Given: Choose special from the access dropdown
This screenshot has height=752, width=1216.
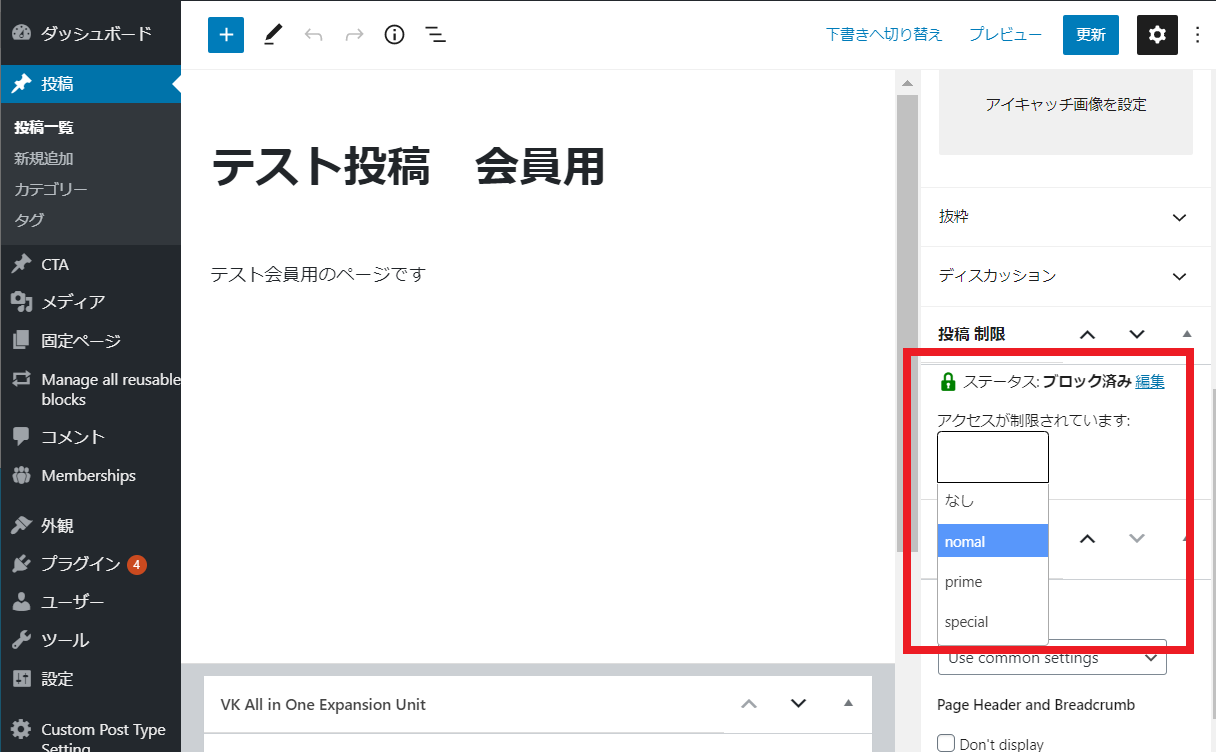Looking at the screenshot, I should point(993,622).
